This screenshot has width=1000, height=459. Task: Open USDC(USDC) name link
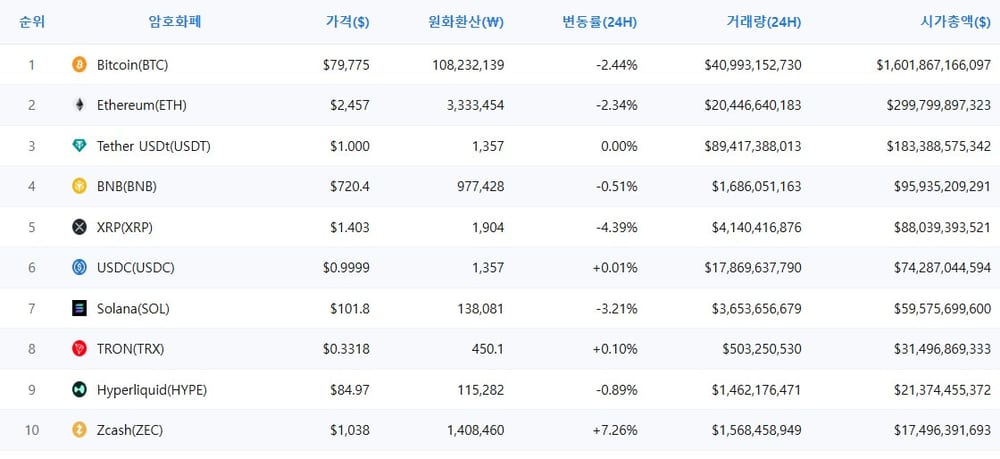pyautogui.click(x=136, y=268)
